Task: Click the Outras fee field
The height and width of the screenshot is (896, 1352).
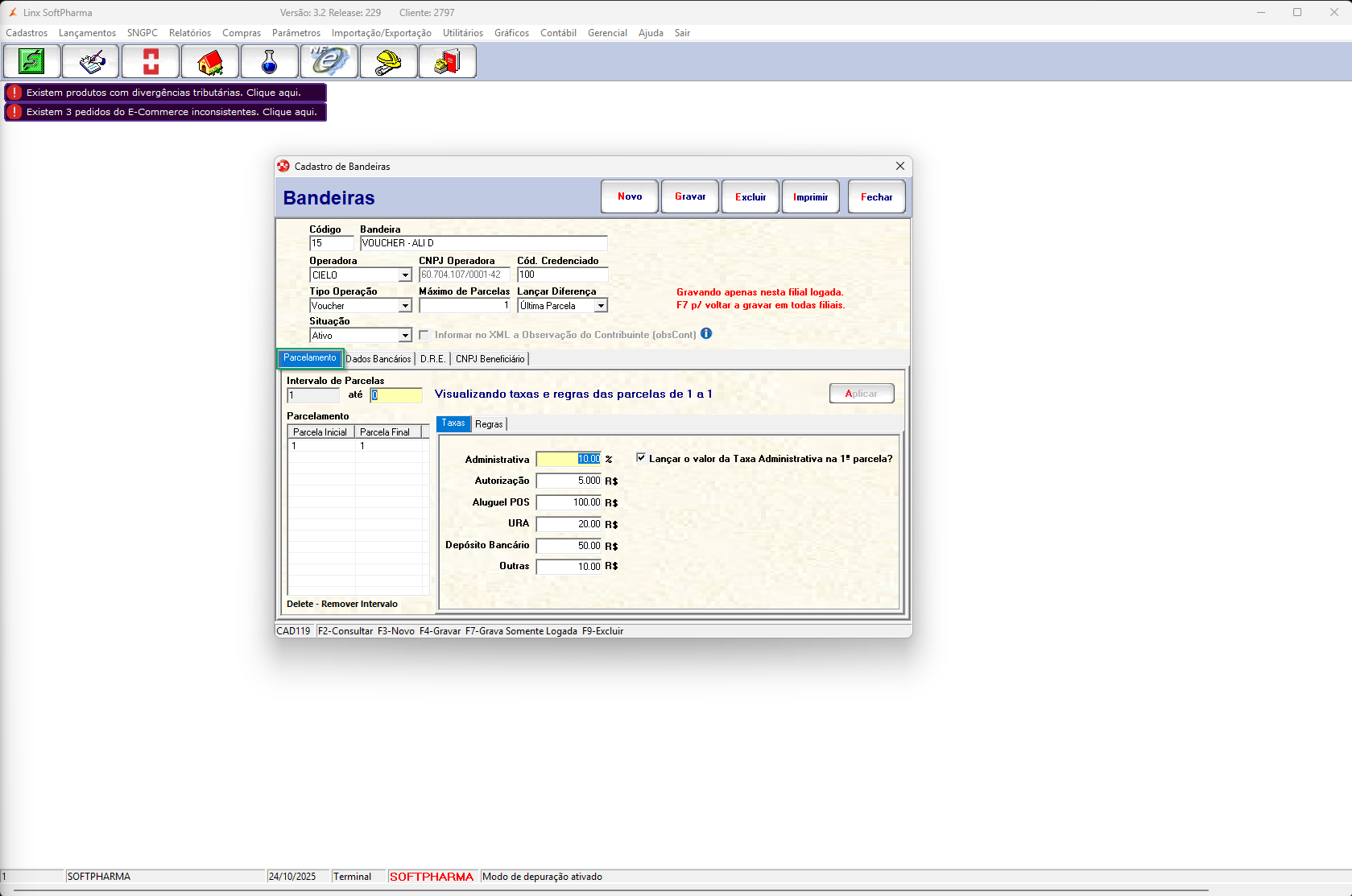Action: pyautogui.click(x=569, y=567)
